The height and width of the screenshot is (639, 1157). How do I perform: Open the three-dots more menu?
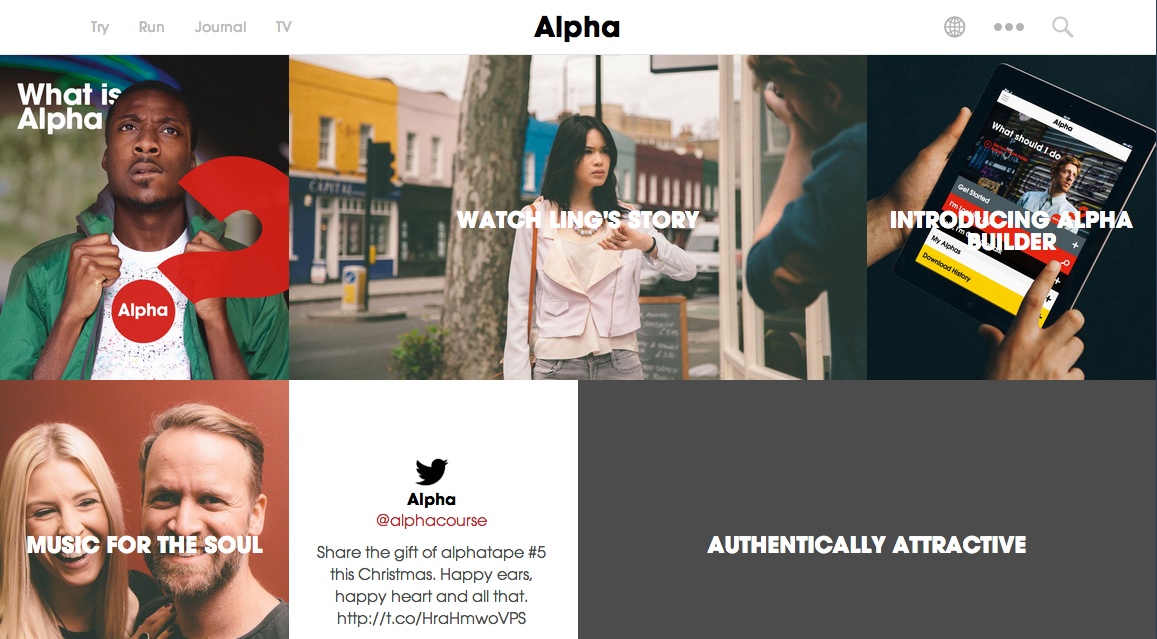click(1009, 27)
